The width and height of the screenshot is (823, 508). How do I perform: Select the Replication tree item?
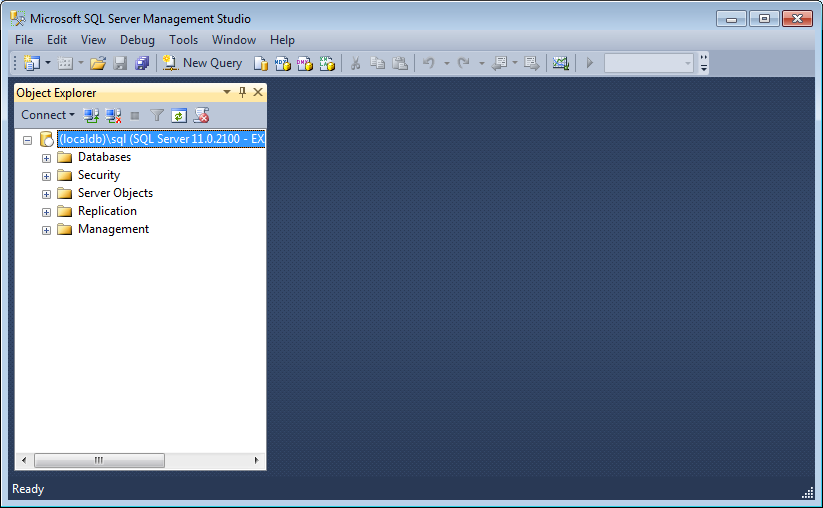107,211
